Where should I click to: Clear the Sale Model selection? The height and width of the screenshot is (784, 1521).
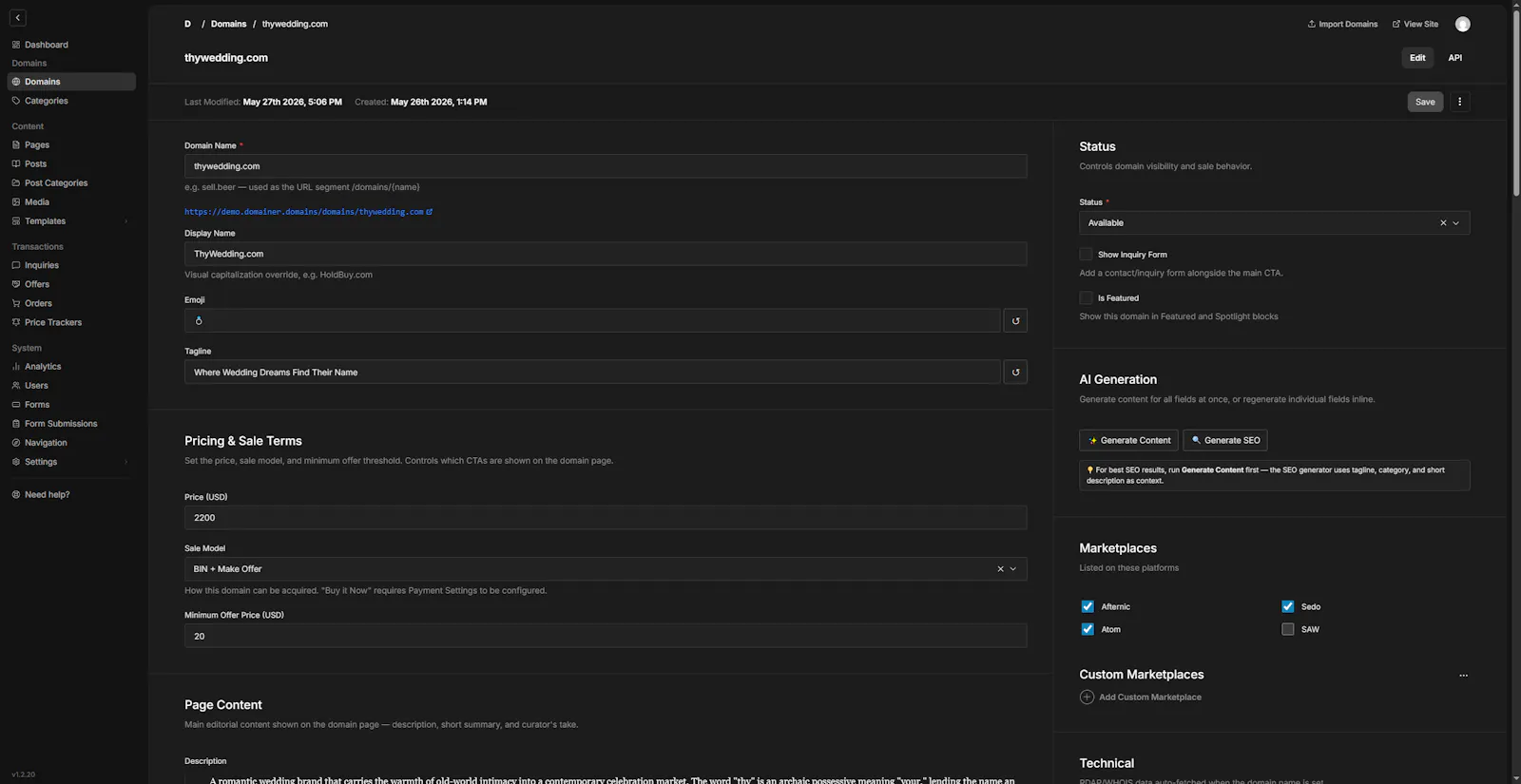tap(1000, 569)
